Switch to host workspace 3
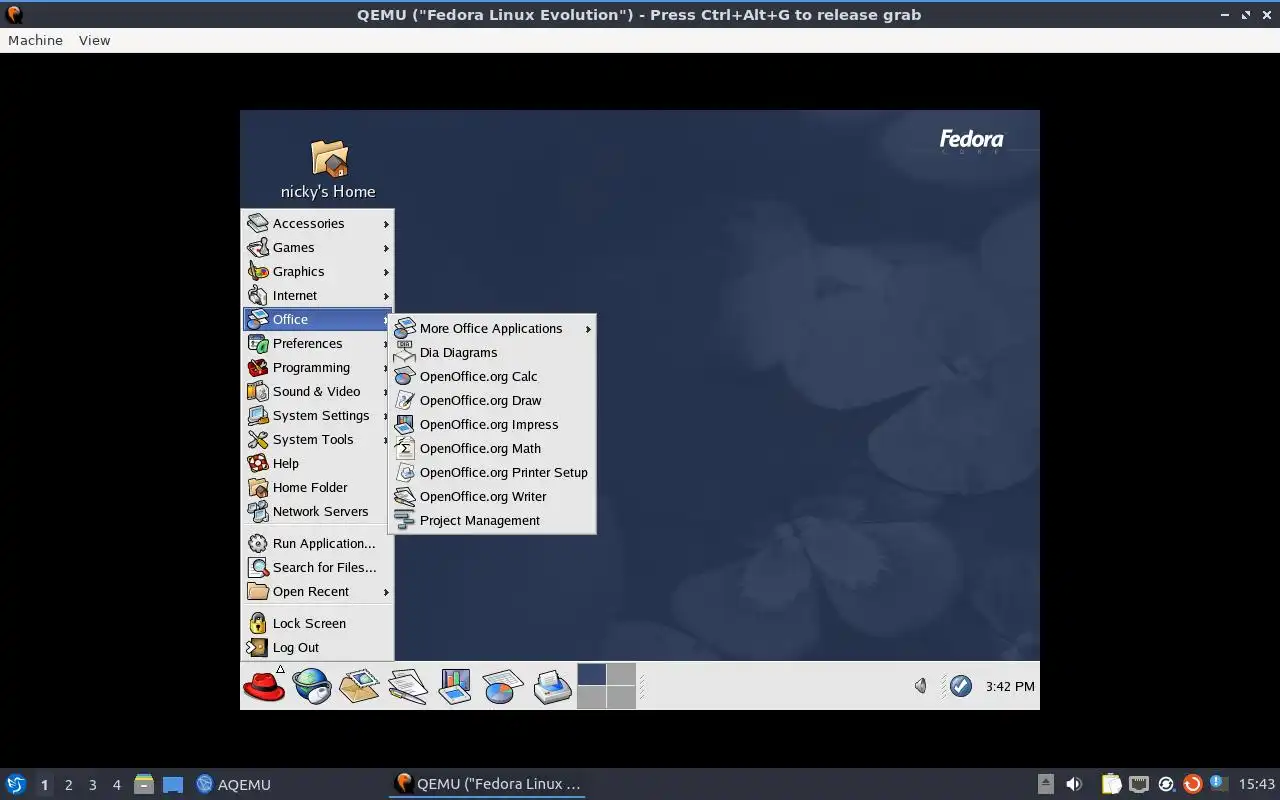 tap(93, 785)
